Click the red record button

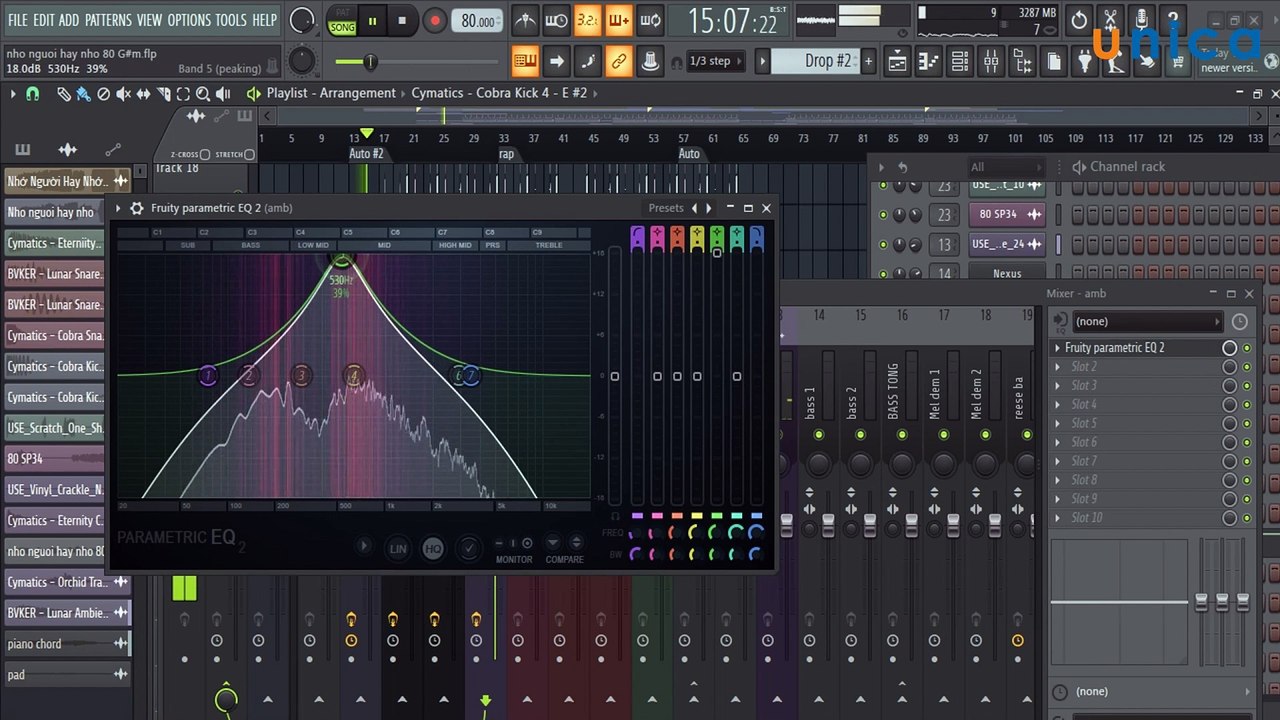434,21
